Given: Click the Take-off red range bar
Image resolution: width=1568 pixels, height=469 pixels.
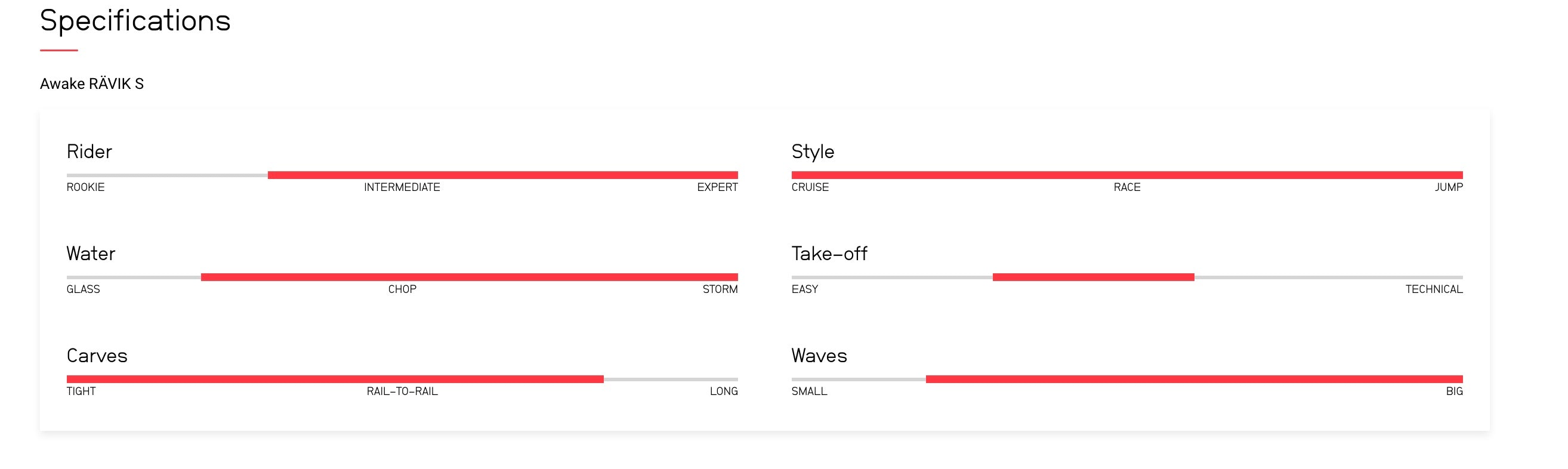Looking at the screenshot, I should 1093,277.
